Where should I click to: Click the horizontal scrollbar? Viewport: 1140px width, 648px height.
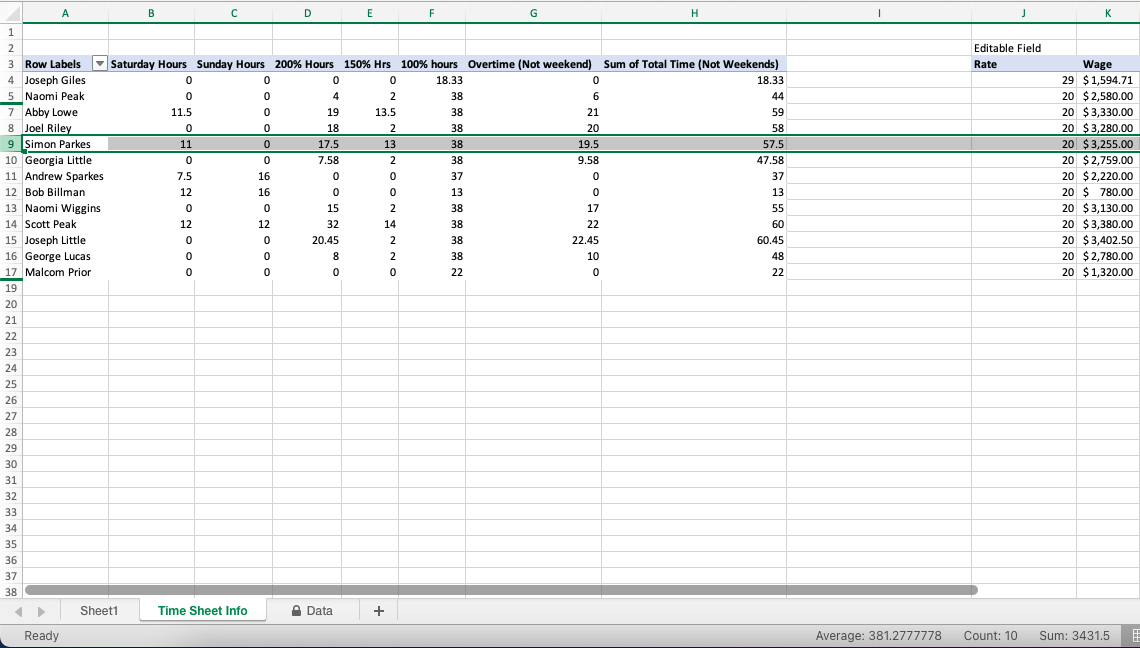(x=501, y=590)
